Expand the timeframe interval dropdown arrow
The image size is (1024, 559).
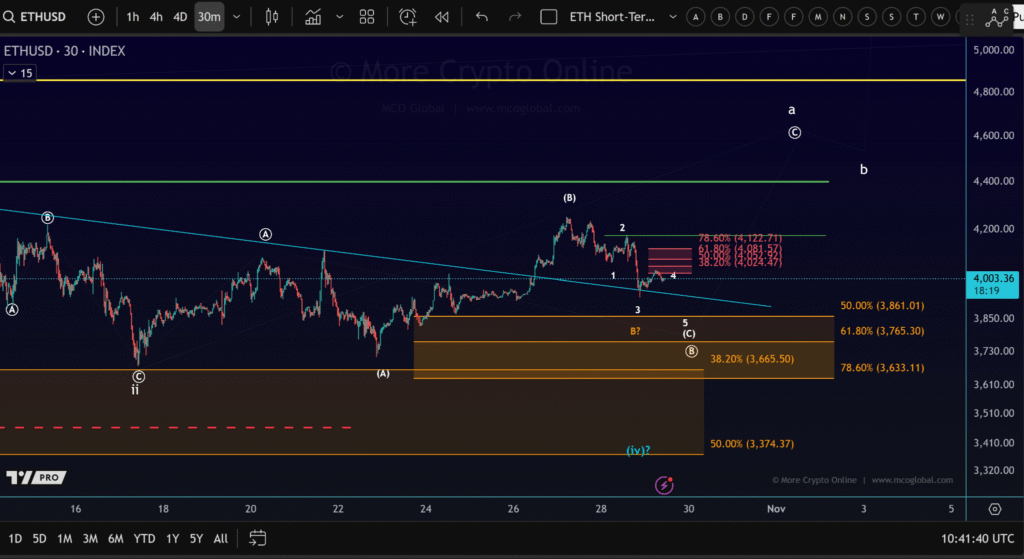(236, 17)
